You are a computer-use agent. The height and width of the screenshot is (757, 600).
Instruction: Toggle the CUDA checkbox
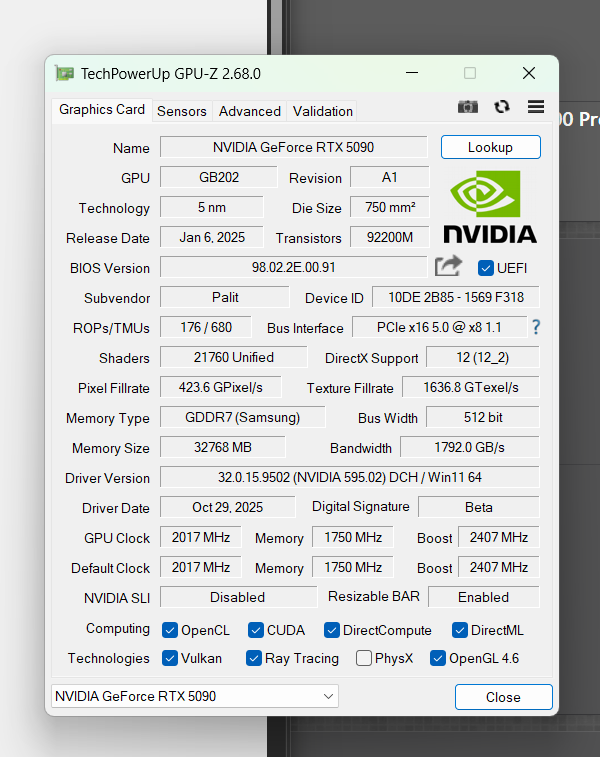coord(256,630)
